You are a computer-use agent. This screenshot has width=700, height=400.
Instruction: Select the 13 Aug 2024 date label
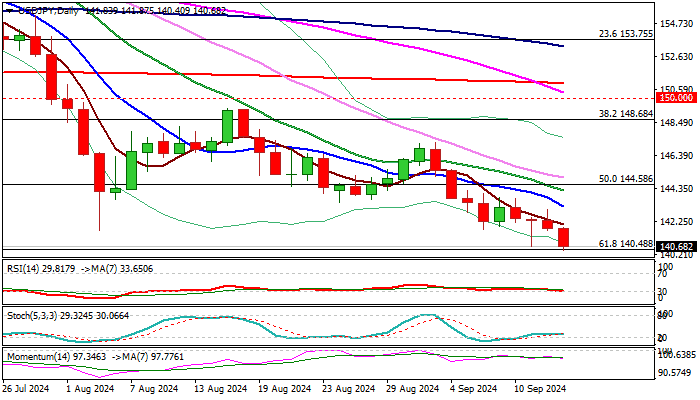click(221, 389)
